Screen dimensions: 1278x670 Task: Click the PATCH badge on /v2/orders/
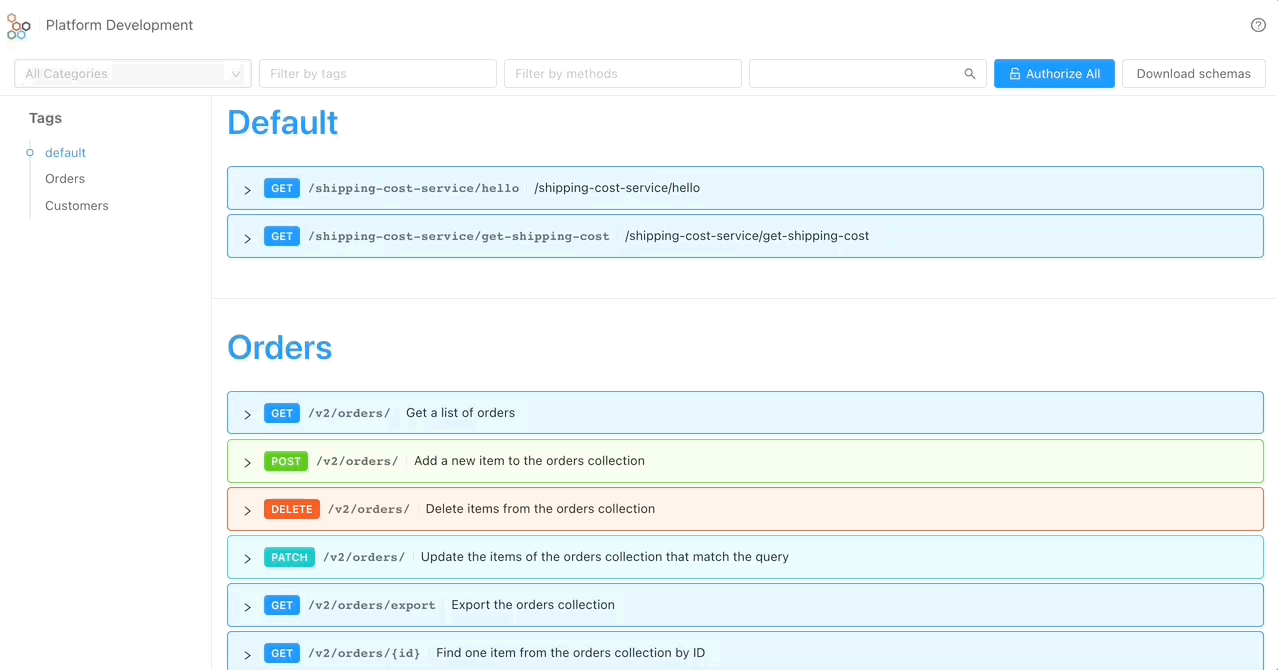tap(289, 557)
